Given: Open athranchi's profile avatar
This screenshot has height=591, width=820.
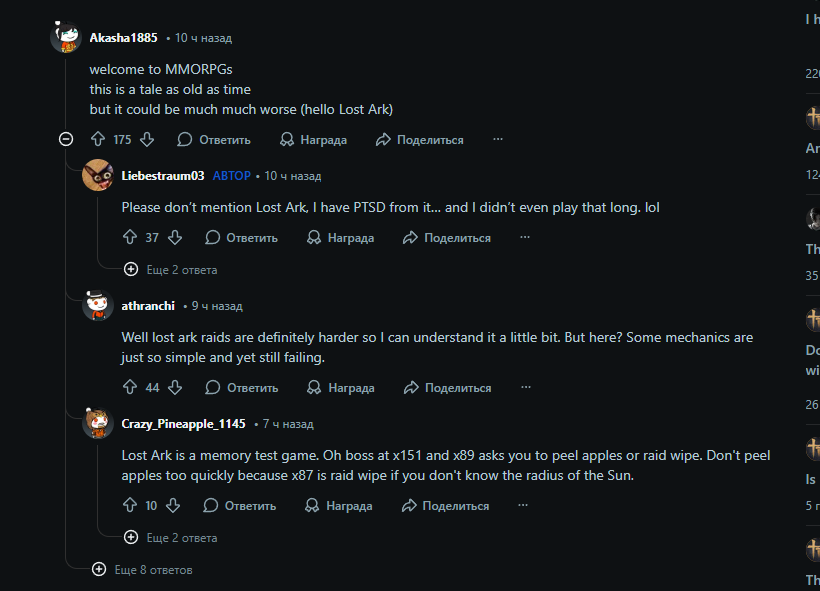Looking at the screenshot, I should click(97, 306).
